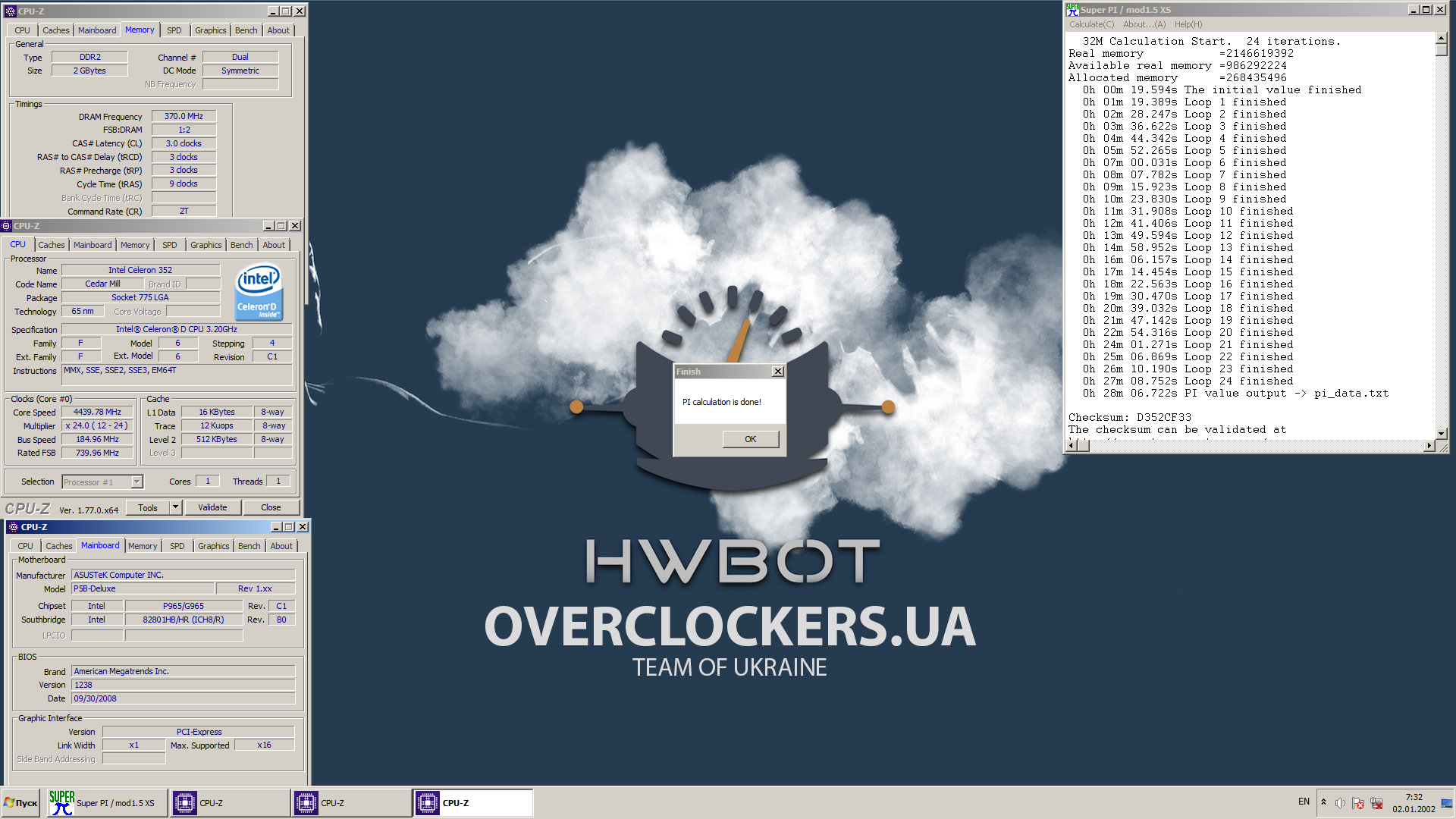1456x819 pixels.
Task: Click the Super PI title bar icon
Action: (x=1072, y=10)
